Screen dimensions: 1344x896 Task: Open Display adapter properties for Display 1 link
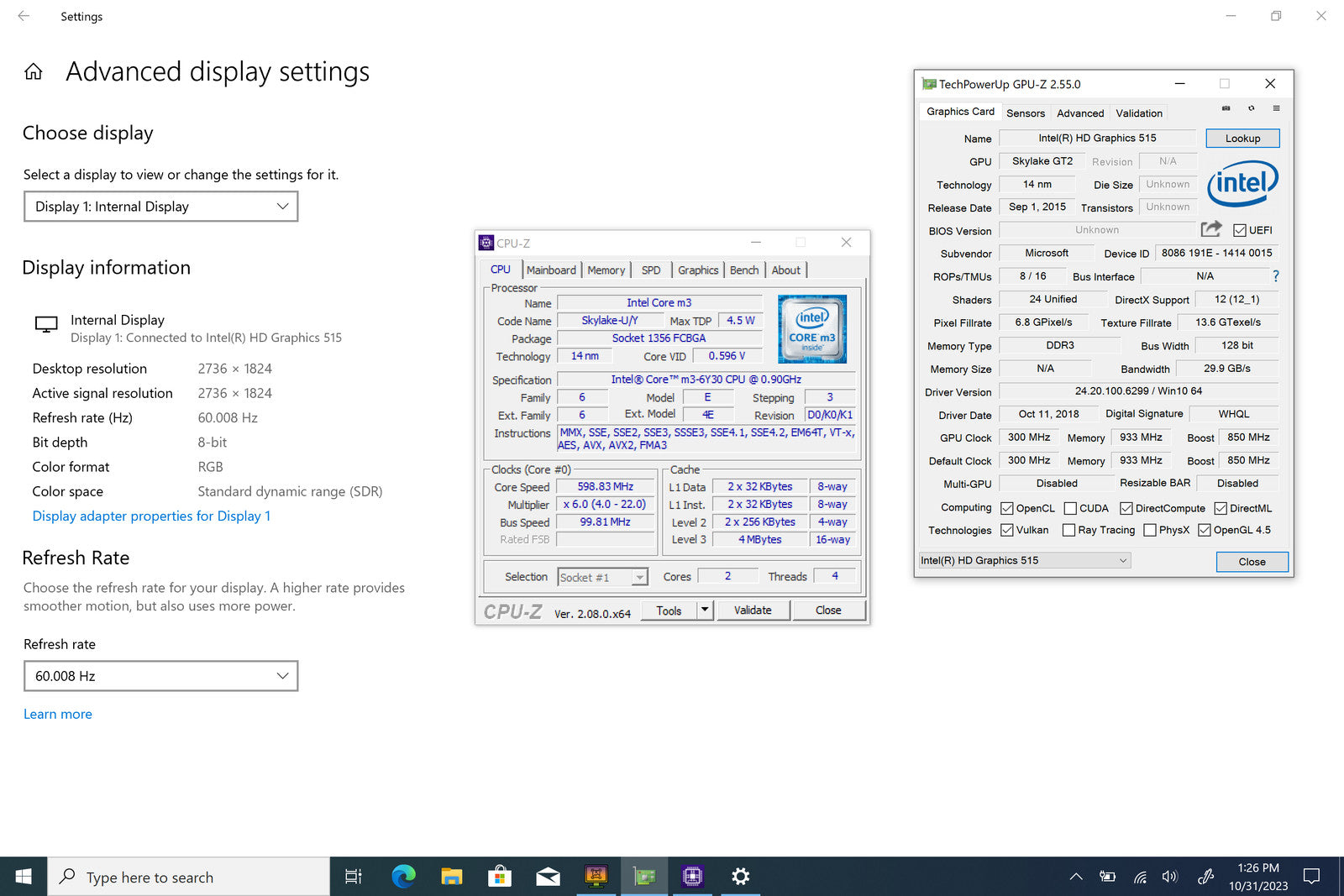click(151, 516)
